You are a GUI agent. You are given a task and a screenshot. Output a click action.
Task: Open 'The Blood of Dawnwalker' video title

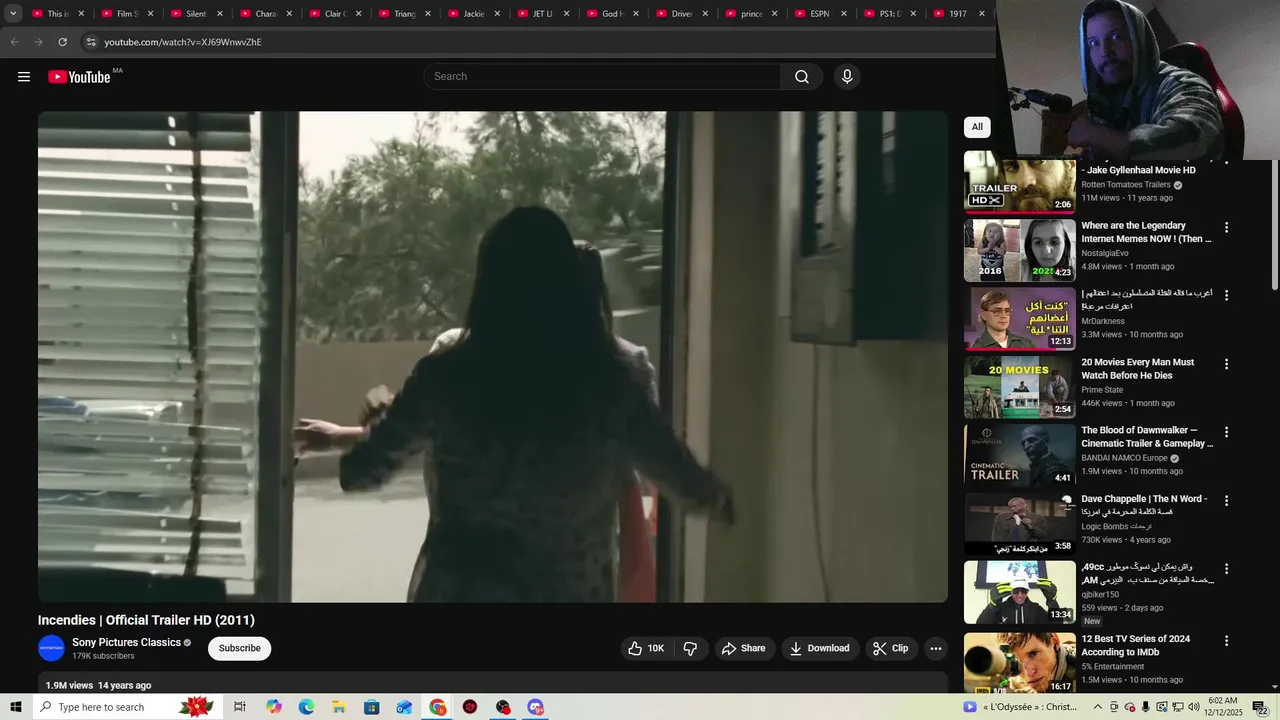pyautogui.click(x=1147, y=437)
